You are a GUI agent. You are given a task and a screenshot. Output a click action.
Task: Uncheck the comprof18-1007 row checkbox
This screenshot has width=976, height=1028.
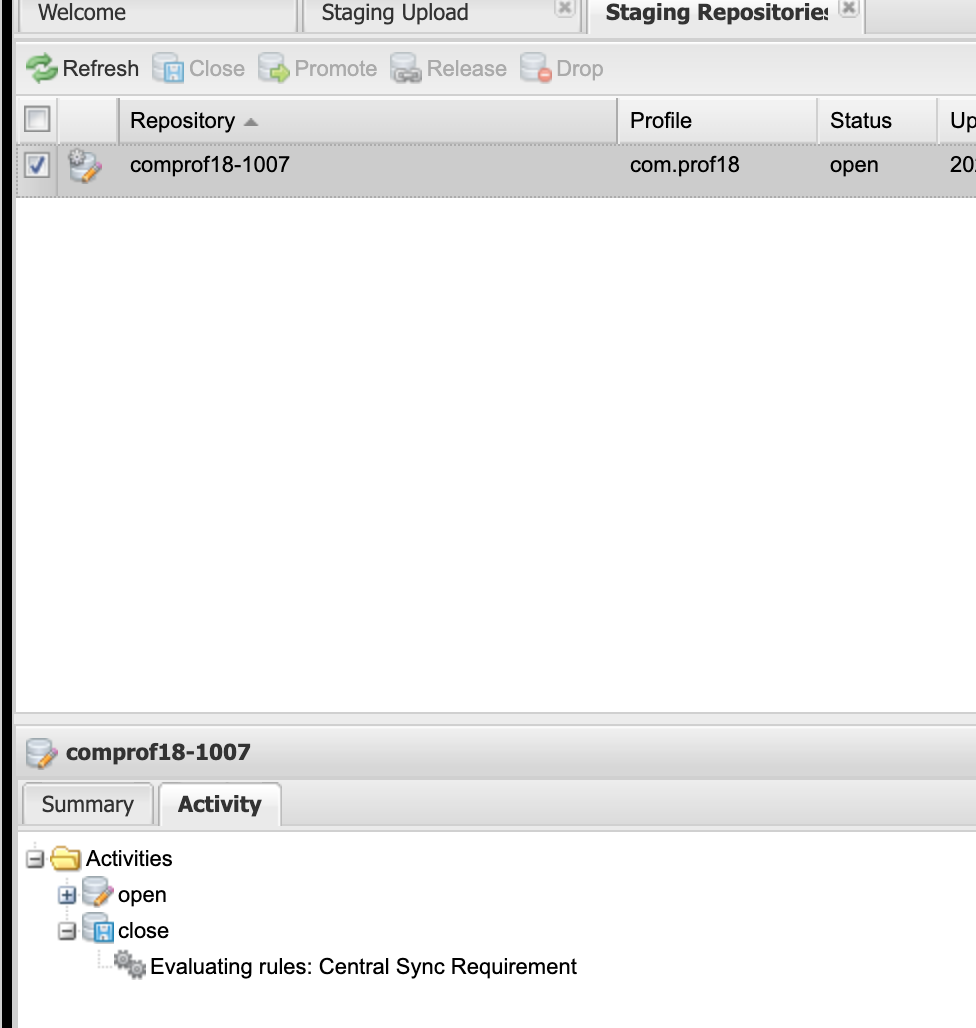point(37,165)
